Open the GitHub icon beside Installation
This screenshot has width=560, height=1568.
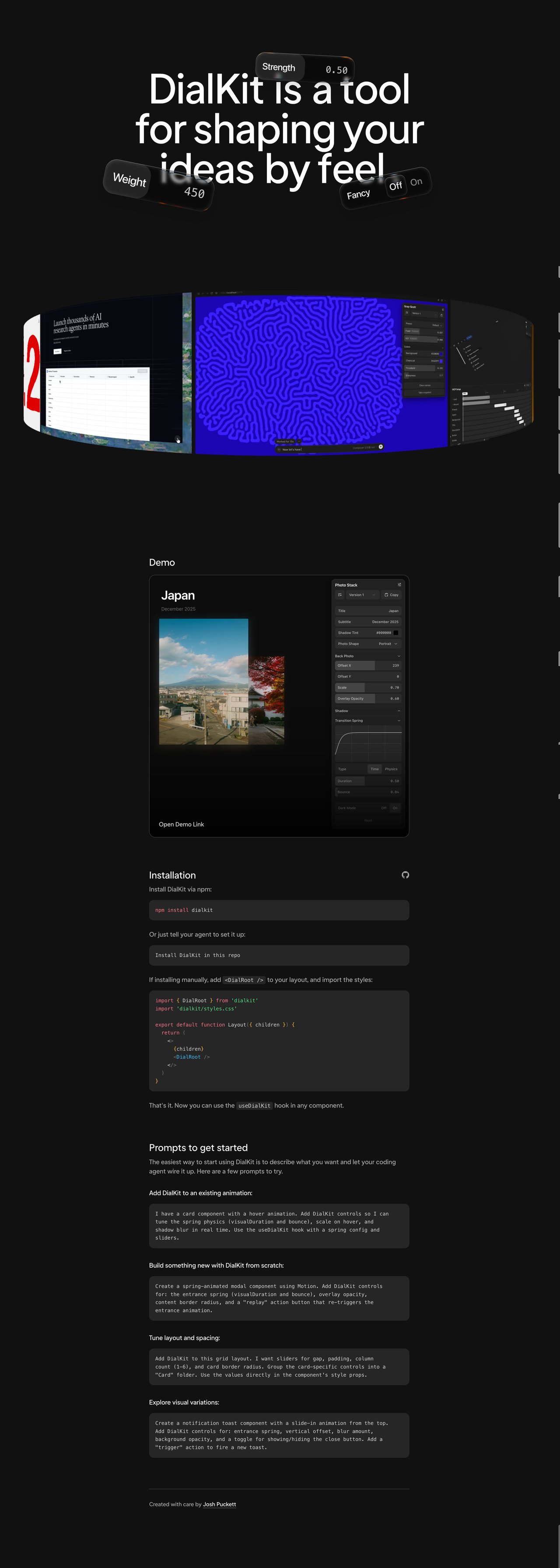pyautogui.click(x=406, y=875)
